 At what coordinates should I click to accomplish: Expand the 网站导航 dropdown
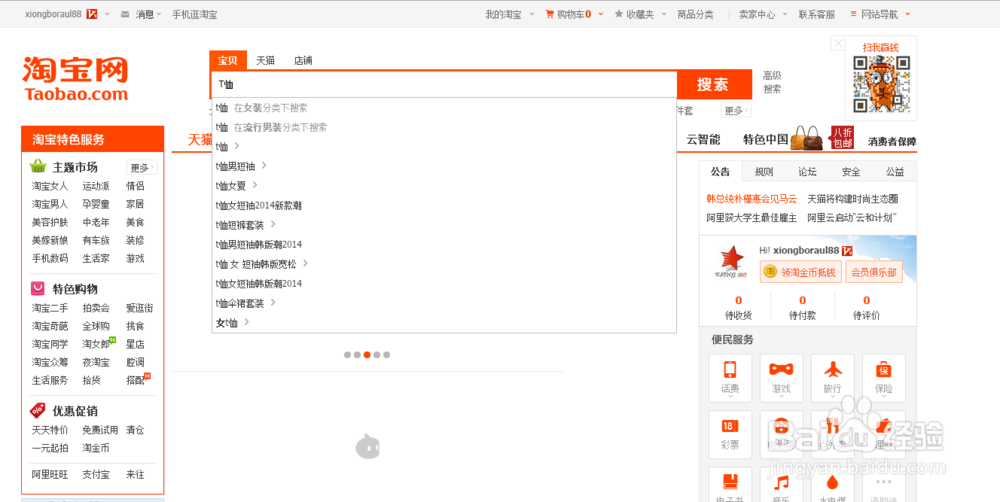(908, 14)
